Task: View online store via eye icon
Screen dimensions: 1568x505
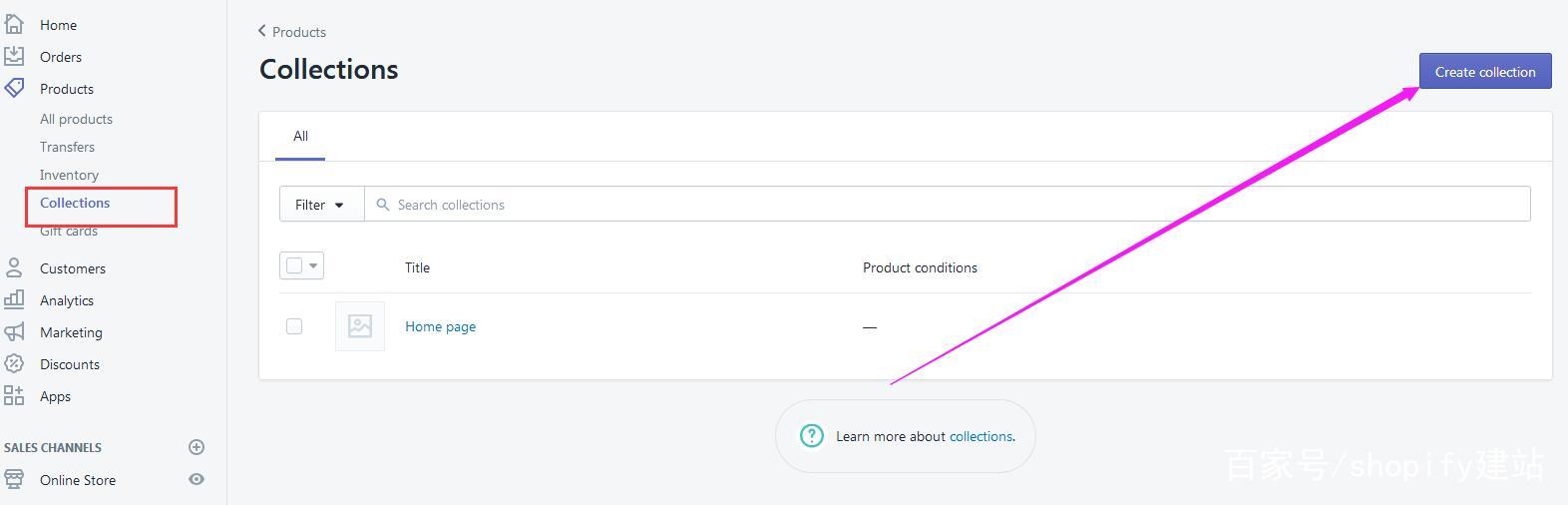Action: (196, 479)
